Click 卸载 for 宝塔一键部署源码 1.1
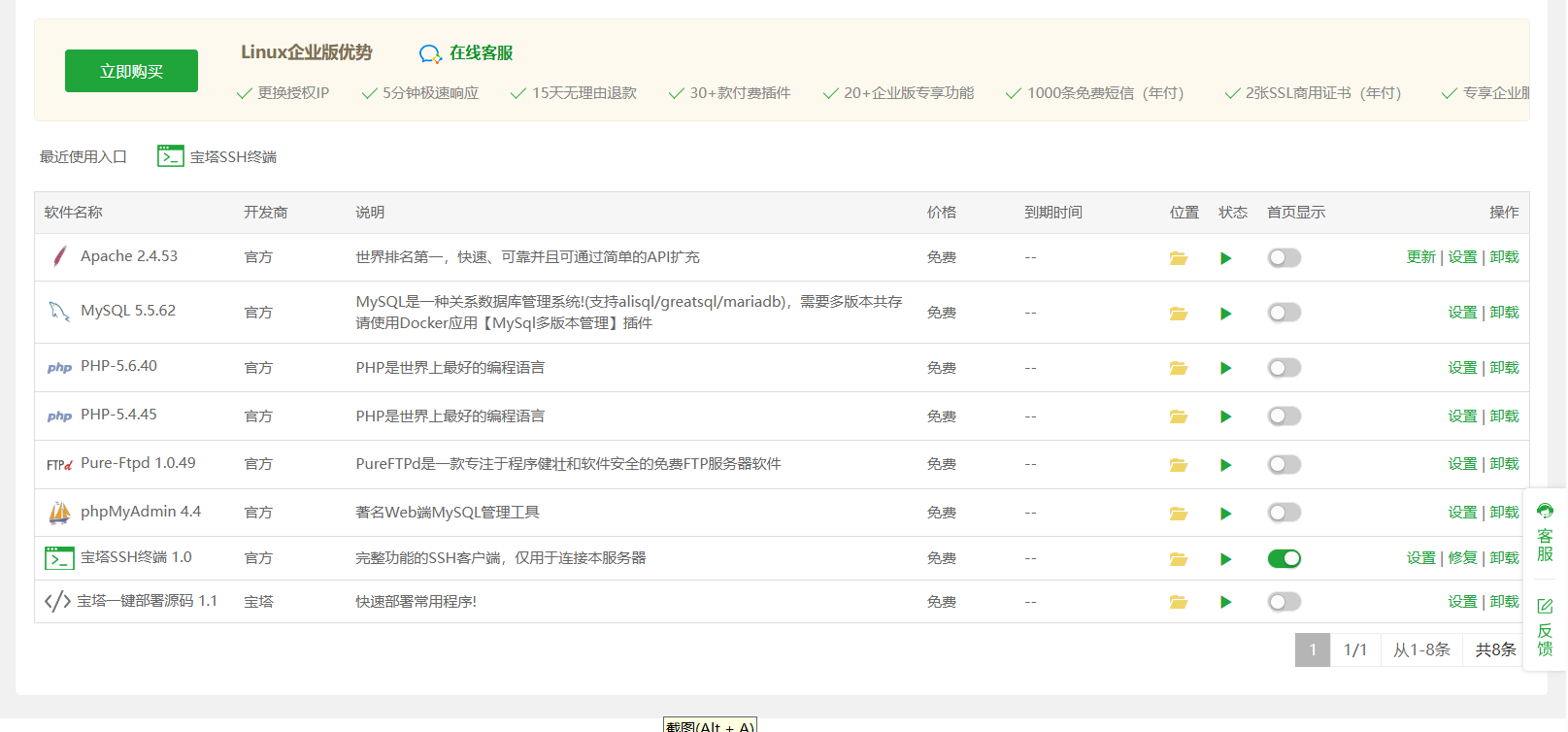This screenshot has height=732, width=1568. (x=1504, y=602)
